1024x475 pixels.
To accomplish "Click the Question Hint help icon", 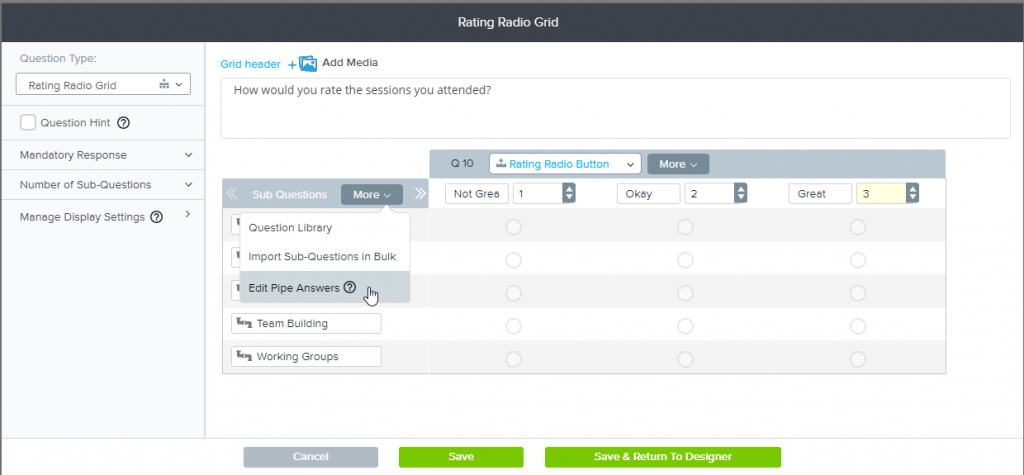I will tap(124, 123).
